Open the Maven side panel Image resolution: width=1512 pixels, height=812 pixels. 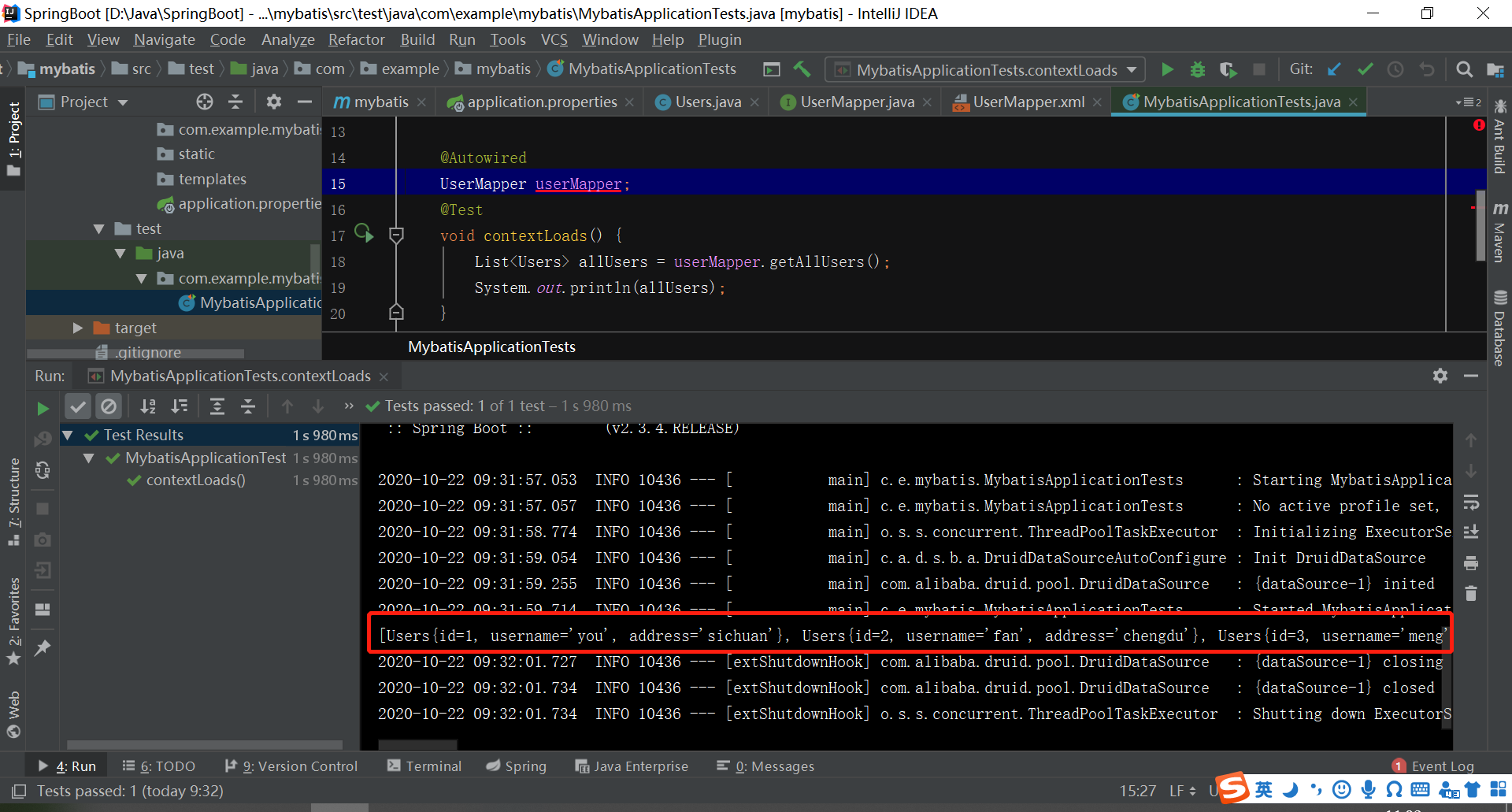[x=1499, y=232]
